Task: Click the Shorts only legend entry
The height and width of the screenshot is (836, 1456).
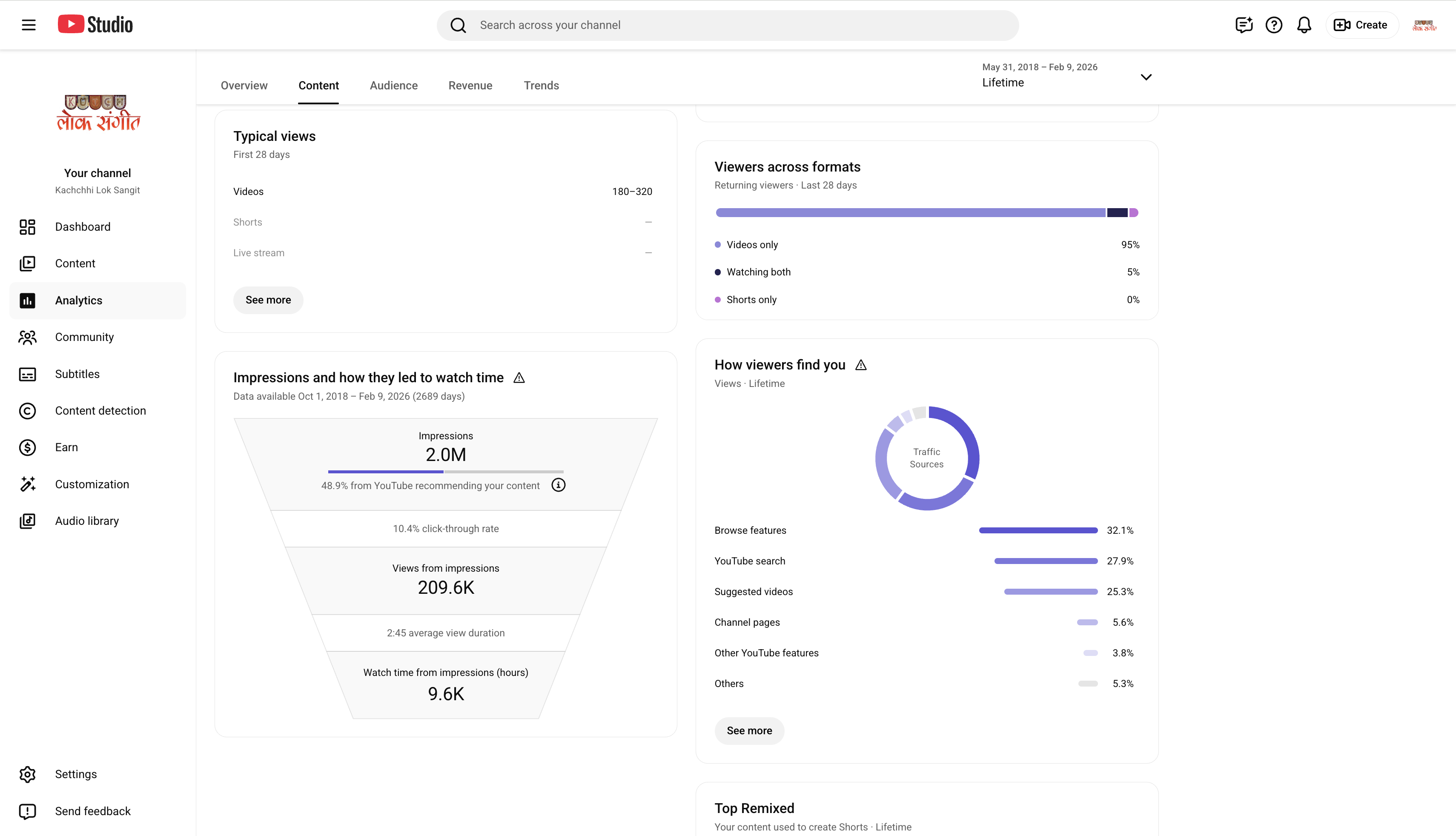Action: tap(927, 300)
